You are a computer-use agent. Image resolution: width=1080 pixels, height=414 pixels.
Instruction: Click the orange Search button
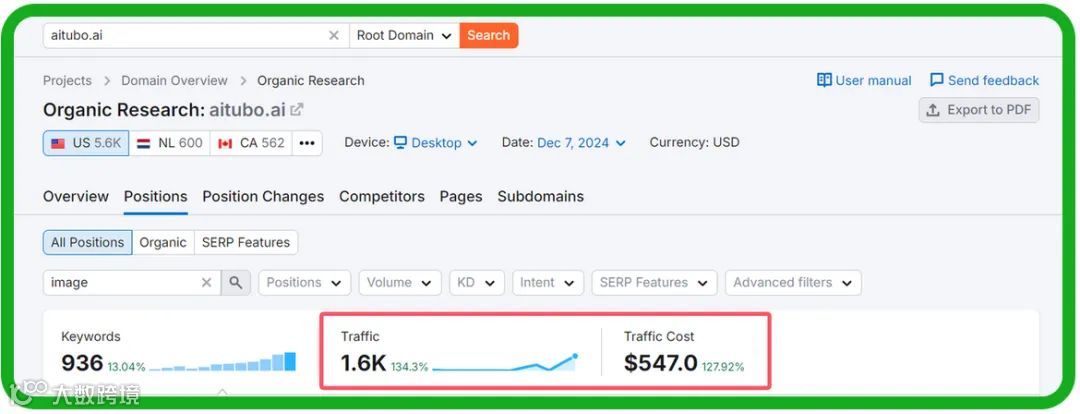tap(488, 36)
